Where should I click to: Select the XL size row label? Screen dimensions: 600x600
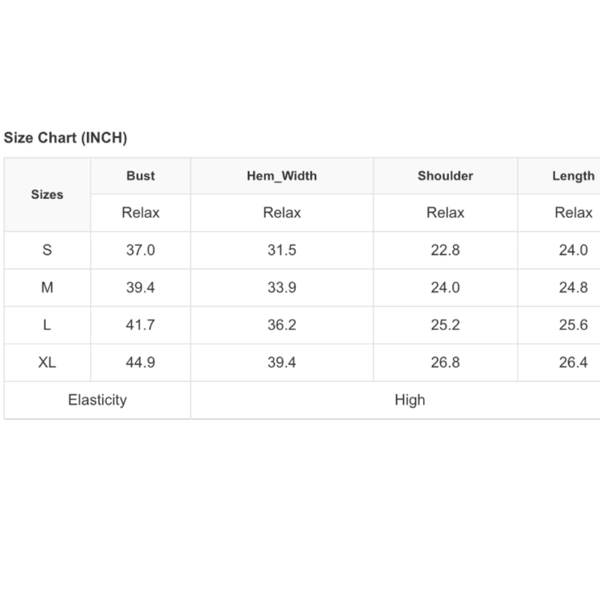pos(47,362)
